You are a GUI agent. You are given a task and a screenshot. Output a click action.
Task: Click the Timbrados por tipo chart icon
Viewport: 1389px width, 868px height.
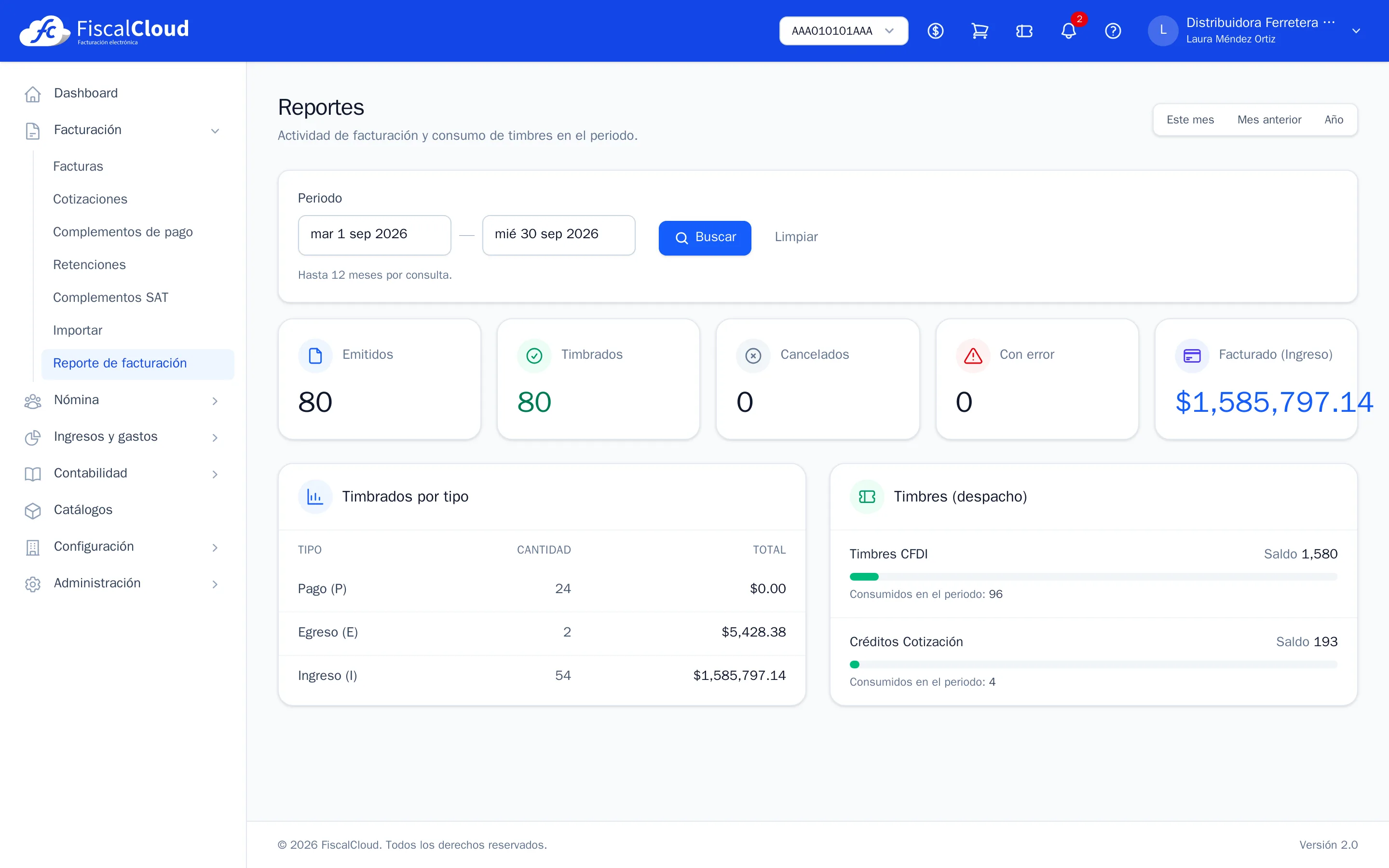pos(315,496)
